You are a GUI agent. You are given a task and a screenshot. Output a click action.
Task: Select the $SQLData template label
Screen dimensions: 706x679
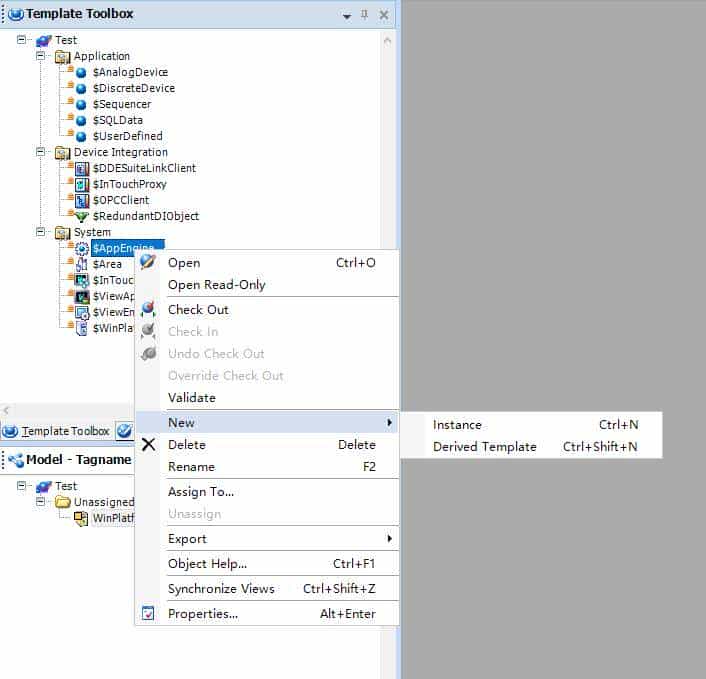[x=118, y=121]
